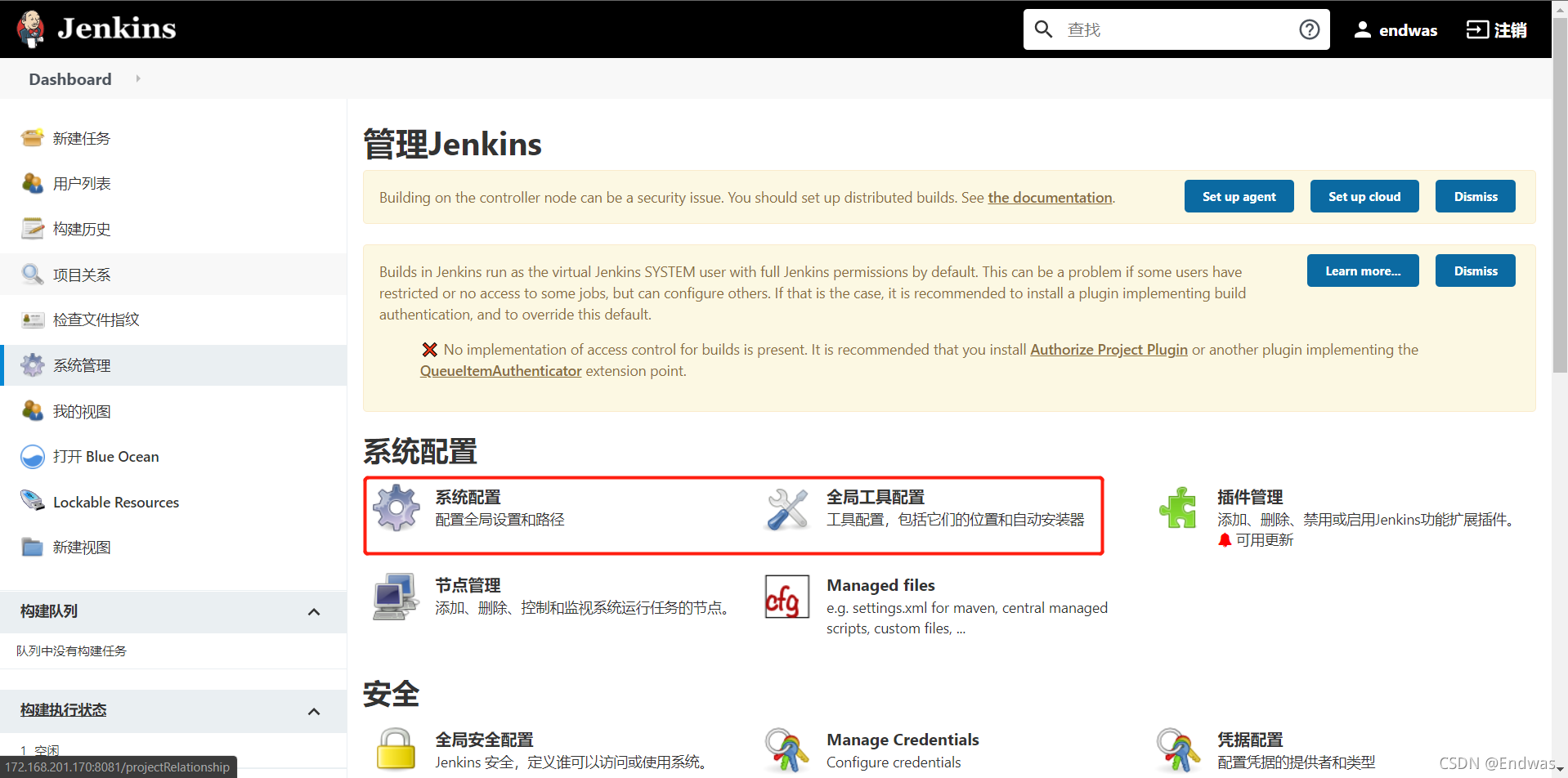Click the Jenkins butler logo icon
This screenshot has height=778, width=1568.
(x=31, y=29)
